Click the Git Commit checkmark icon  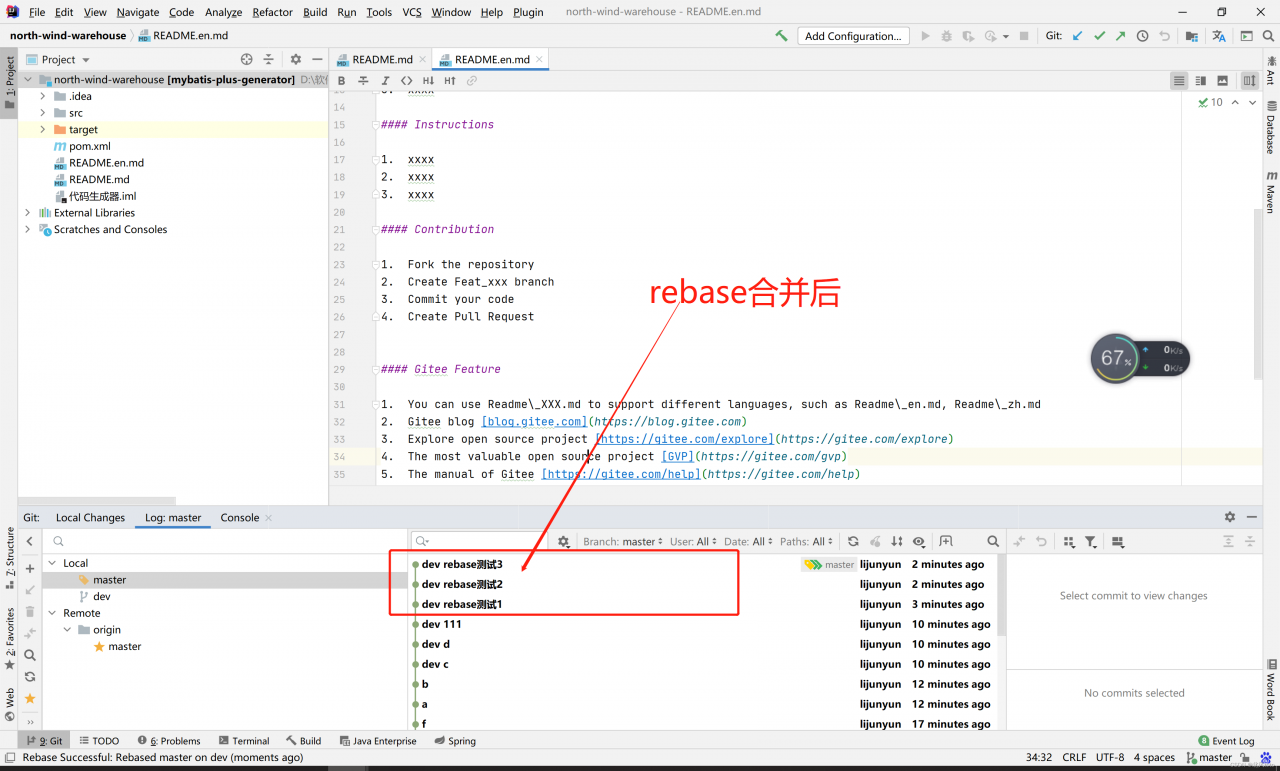point(1099,36)
